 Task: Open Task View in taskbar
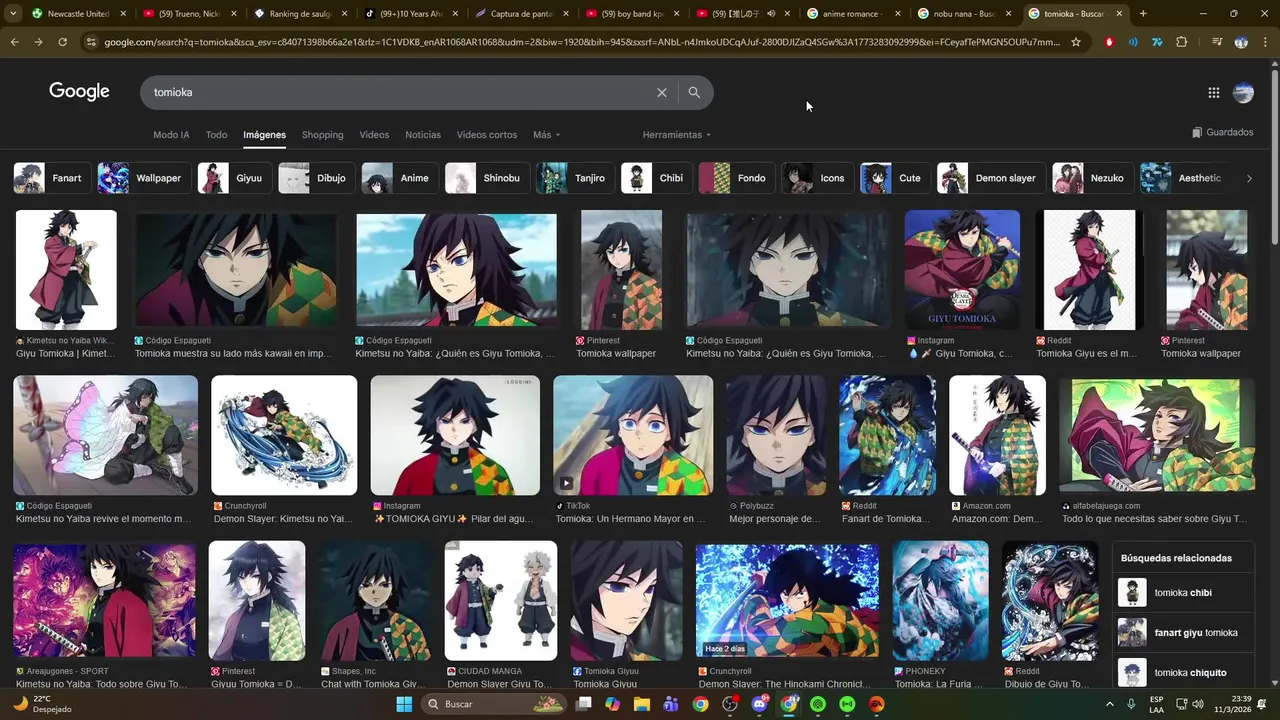tap(583, 704)
